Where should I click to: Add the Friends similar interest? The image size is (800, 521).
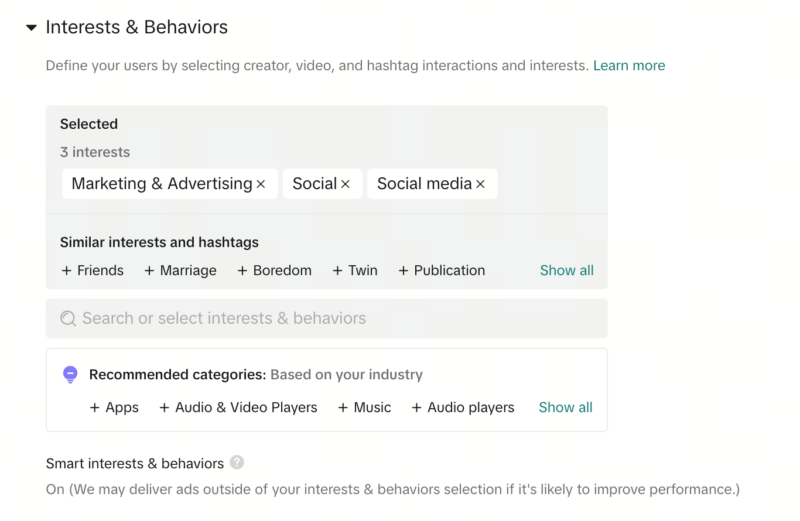[93, 270]
